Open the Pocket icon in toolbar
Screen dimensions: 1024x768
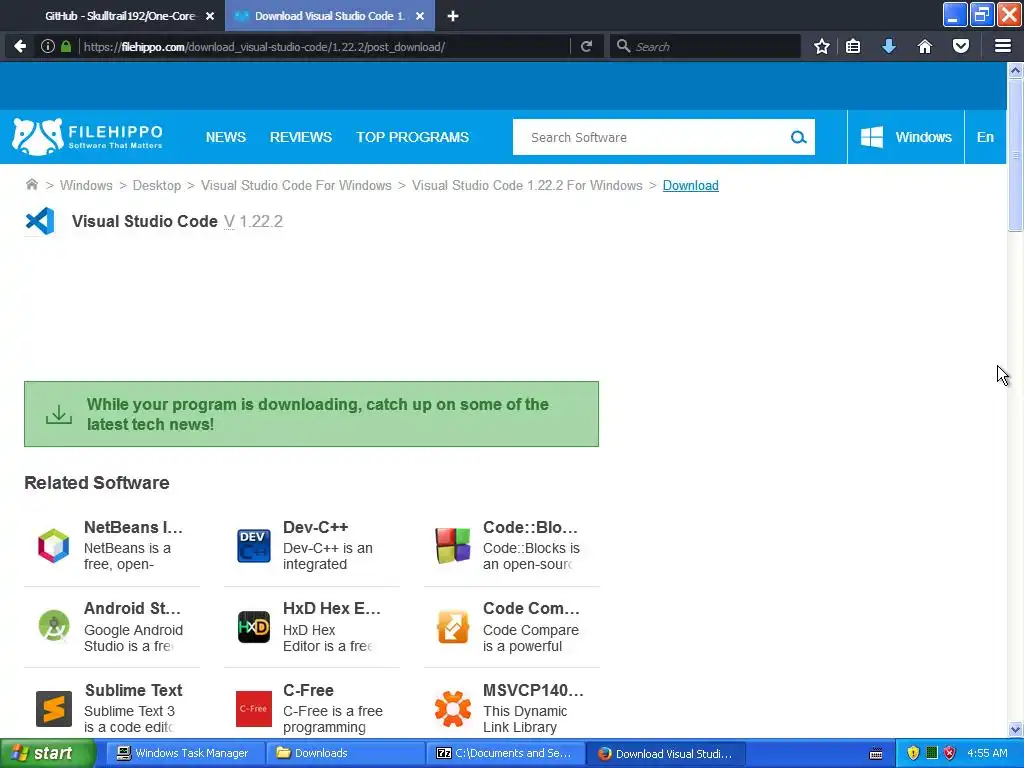961,46
